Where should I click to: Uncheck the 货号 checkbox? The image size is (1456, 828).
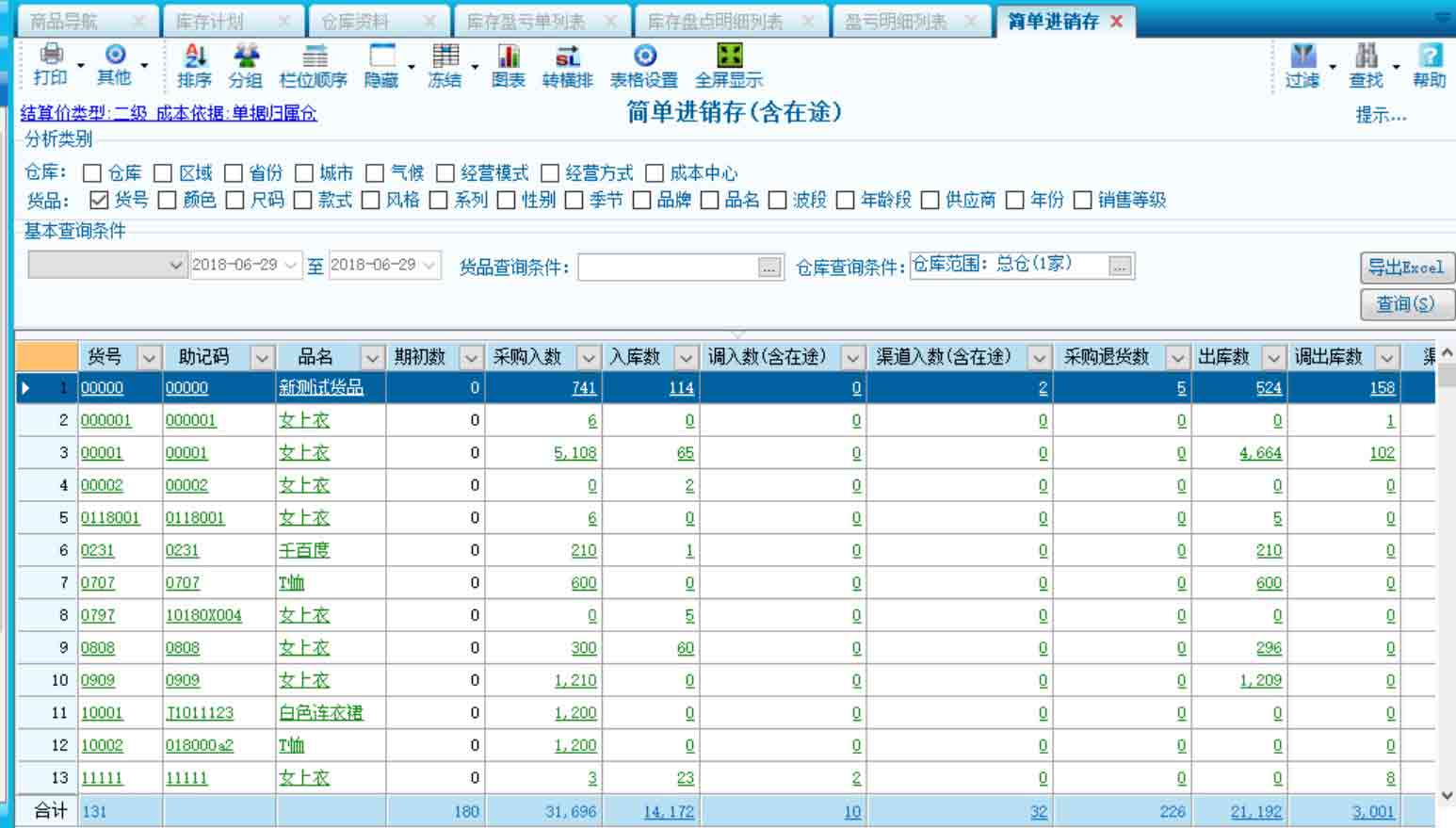tap(99, 200)
